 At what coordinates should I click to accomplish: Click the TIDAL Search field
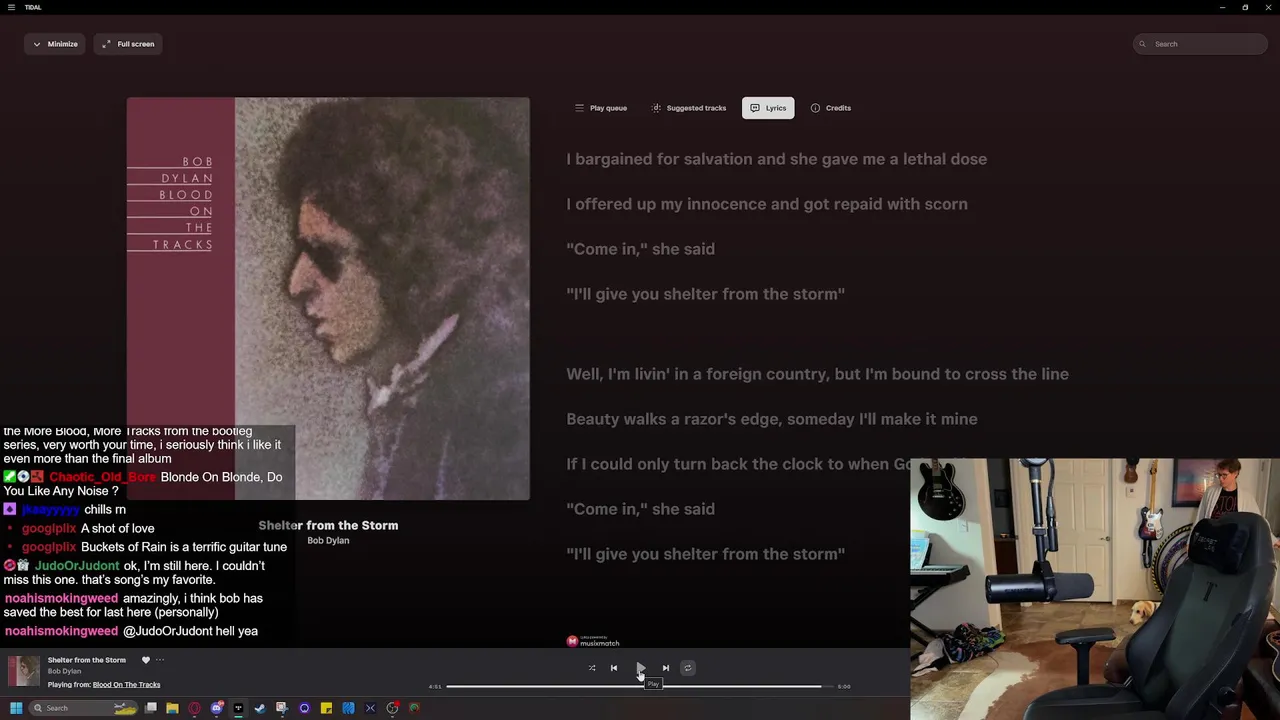pos(1200,44)
